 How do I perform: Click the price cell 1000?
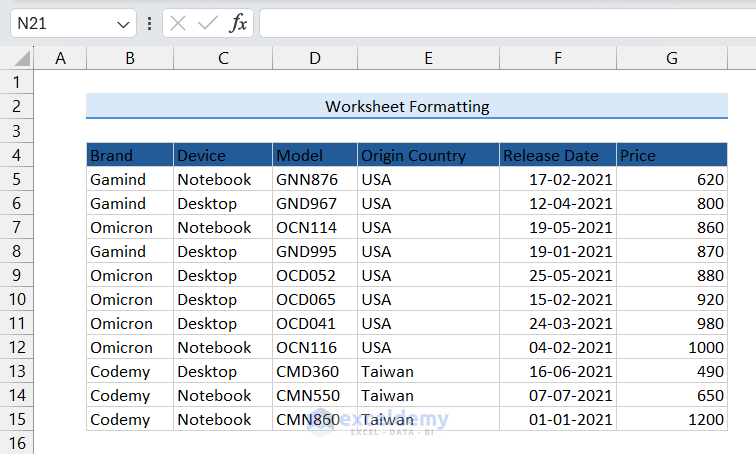pyautogui.click(x=672, y=347)
